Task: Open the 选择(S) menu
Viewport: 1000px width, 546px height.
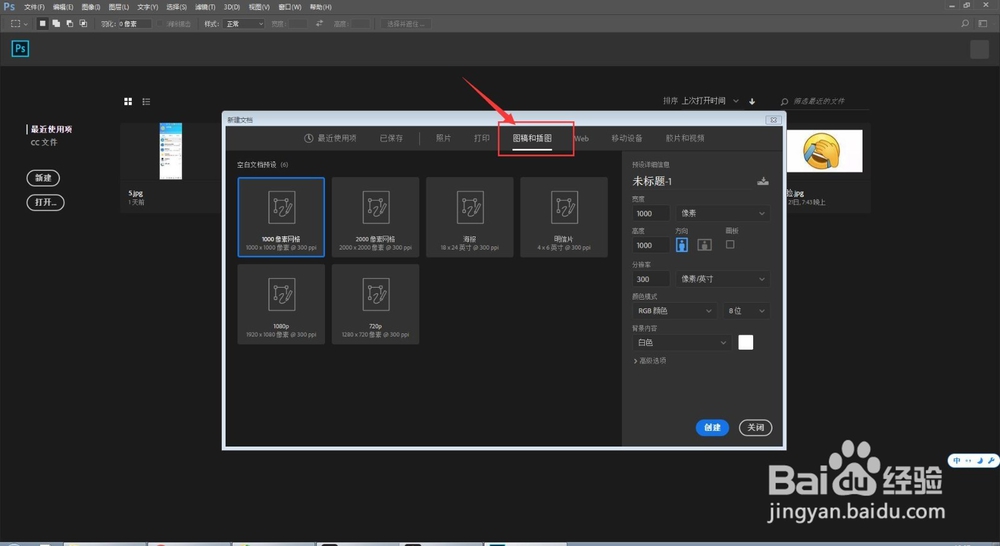Action: point(177,7)
